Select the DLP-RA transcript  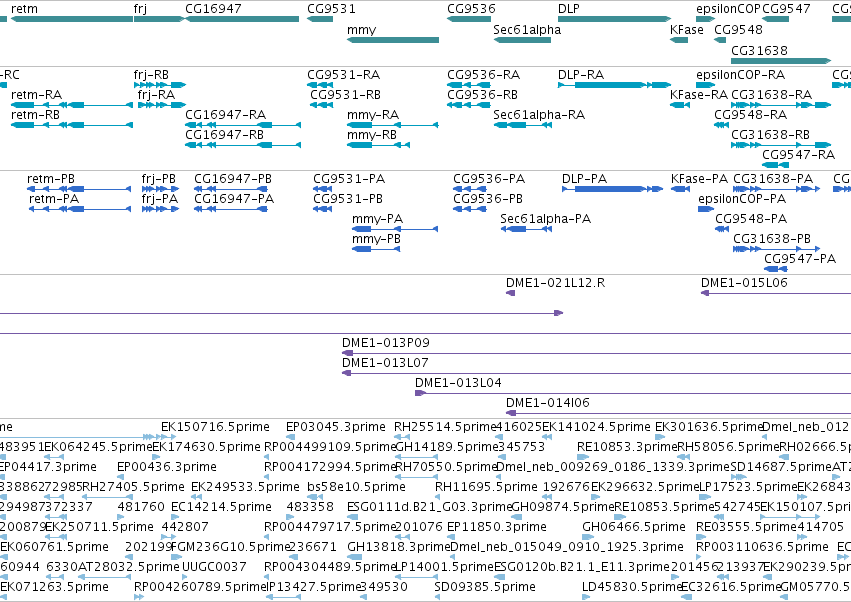pyautogui.click(x=614, y=85)
